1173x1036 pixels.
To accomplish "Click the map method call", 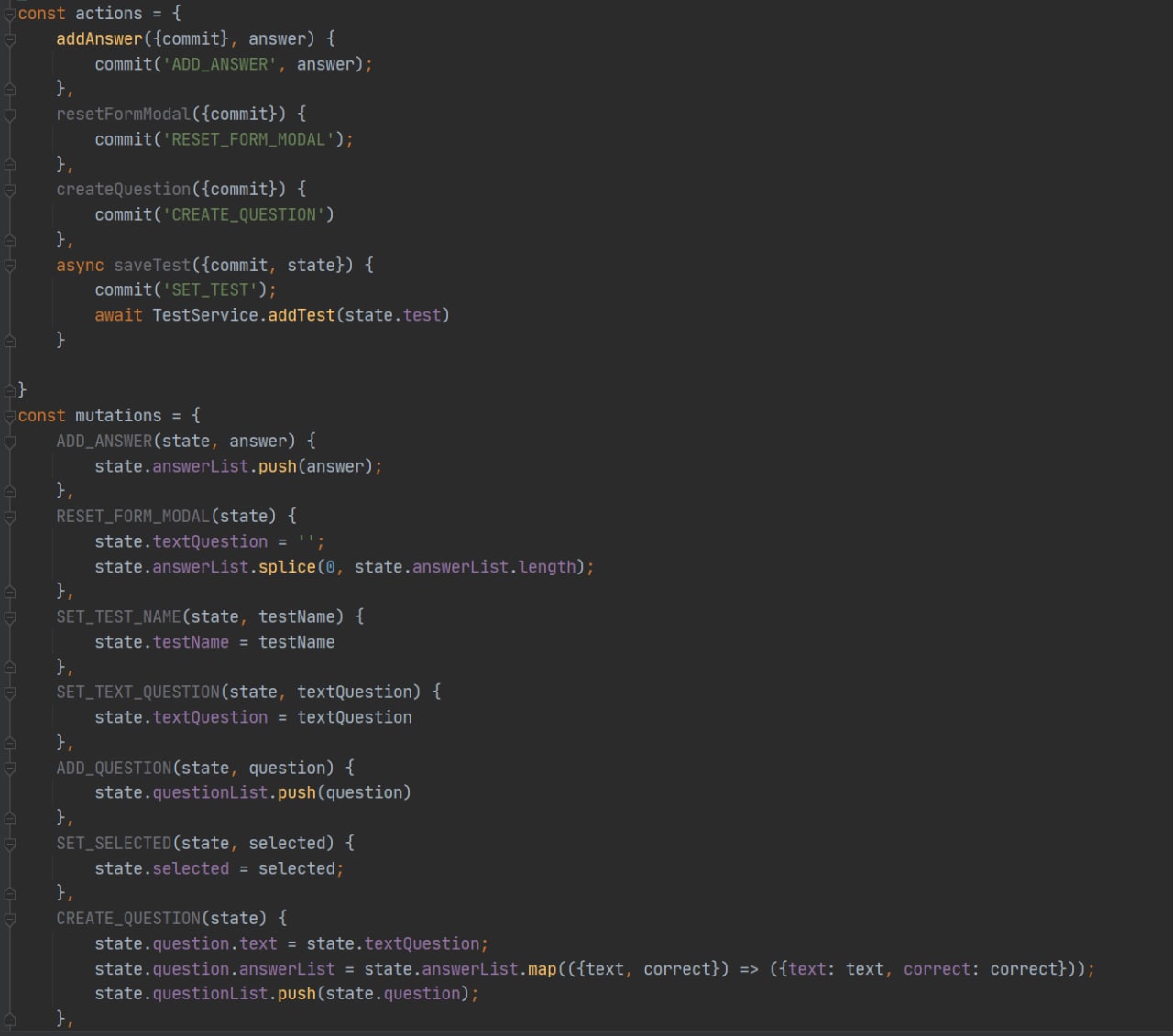I will click(x=543, y=969).
